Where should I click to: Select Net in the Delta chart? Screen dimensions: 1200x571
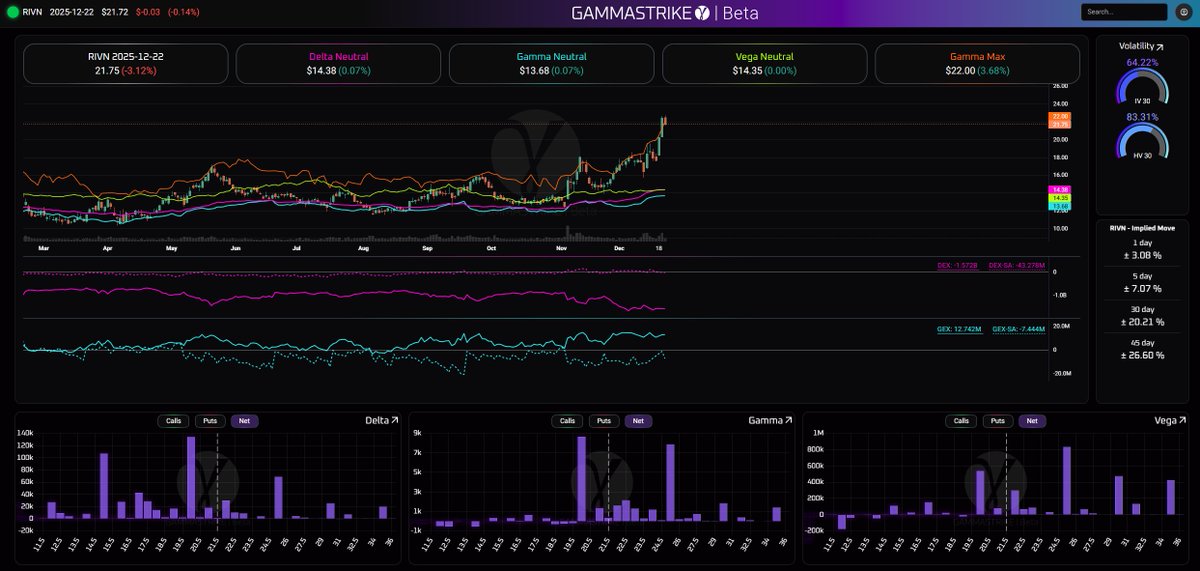244,421
